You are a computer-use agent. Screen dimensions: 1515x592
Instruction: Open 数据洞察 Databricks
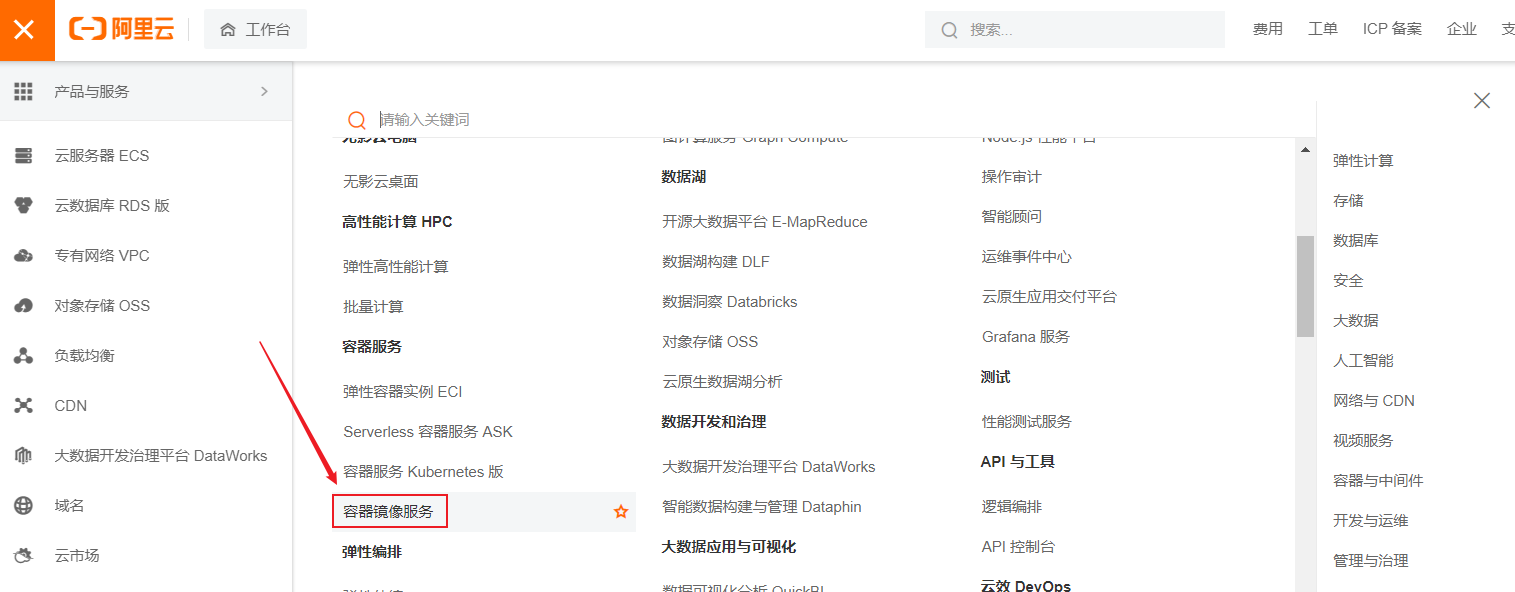pyautogui.click(x=730, y=302)
